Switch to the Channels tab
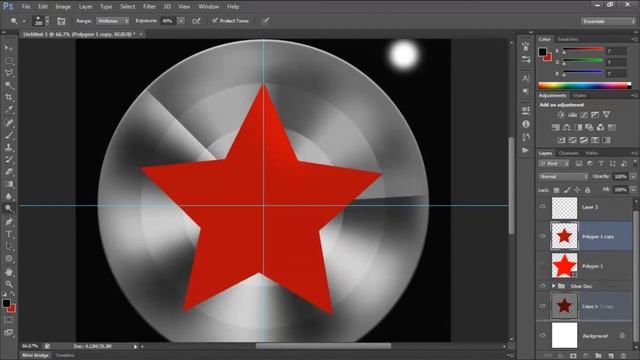The width and height of the screenshot is (640, 360). [x=569, y=153]
